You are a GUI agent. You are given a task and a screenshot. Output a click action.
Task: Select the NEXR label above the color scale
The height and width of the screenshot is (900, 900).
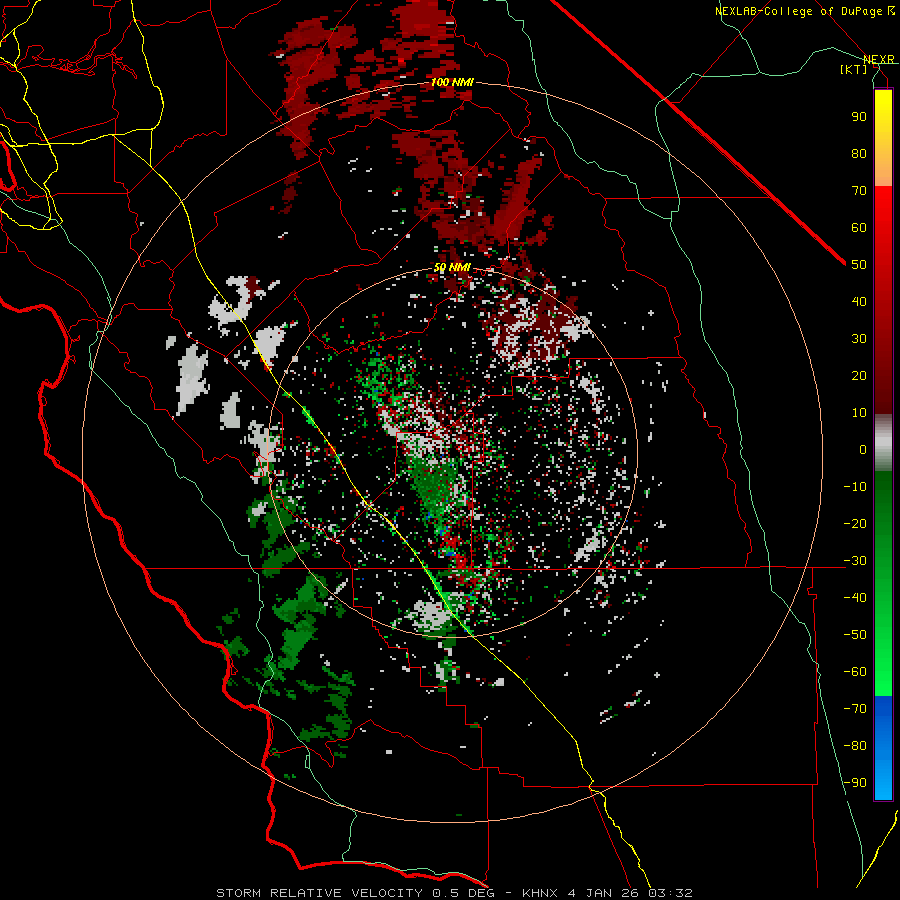[x=879, y=59]
